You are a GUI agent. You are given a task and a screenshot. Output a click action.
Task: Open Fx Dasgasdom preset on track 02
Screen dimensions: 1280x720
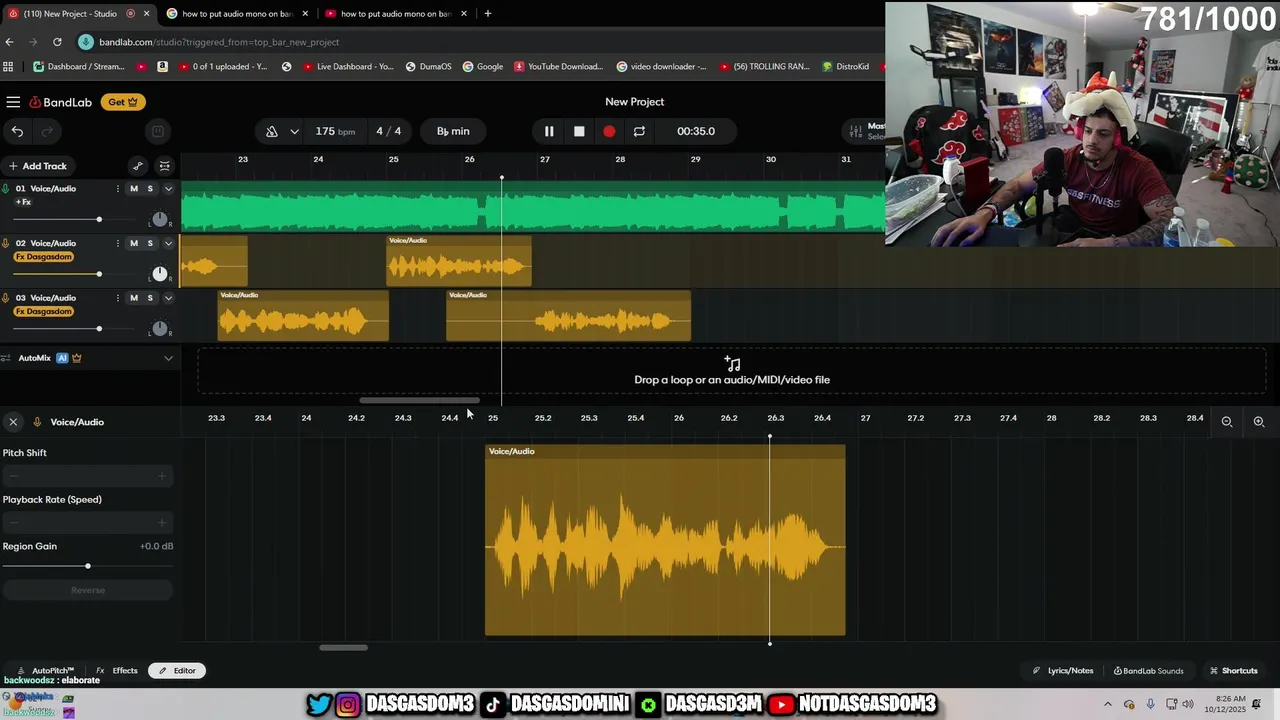44,257
